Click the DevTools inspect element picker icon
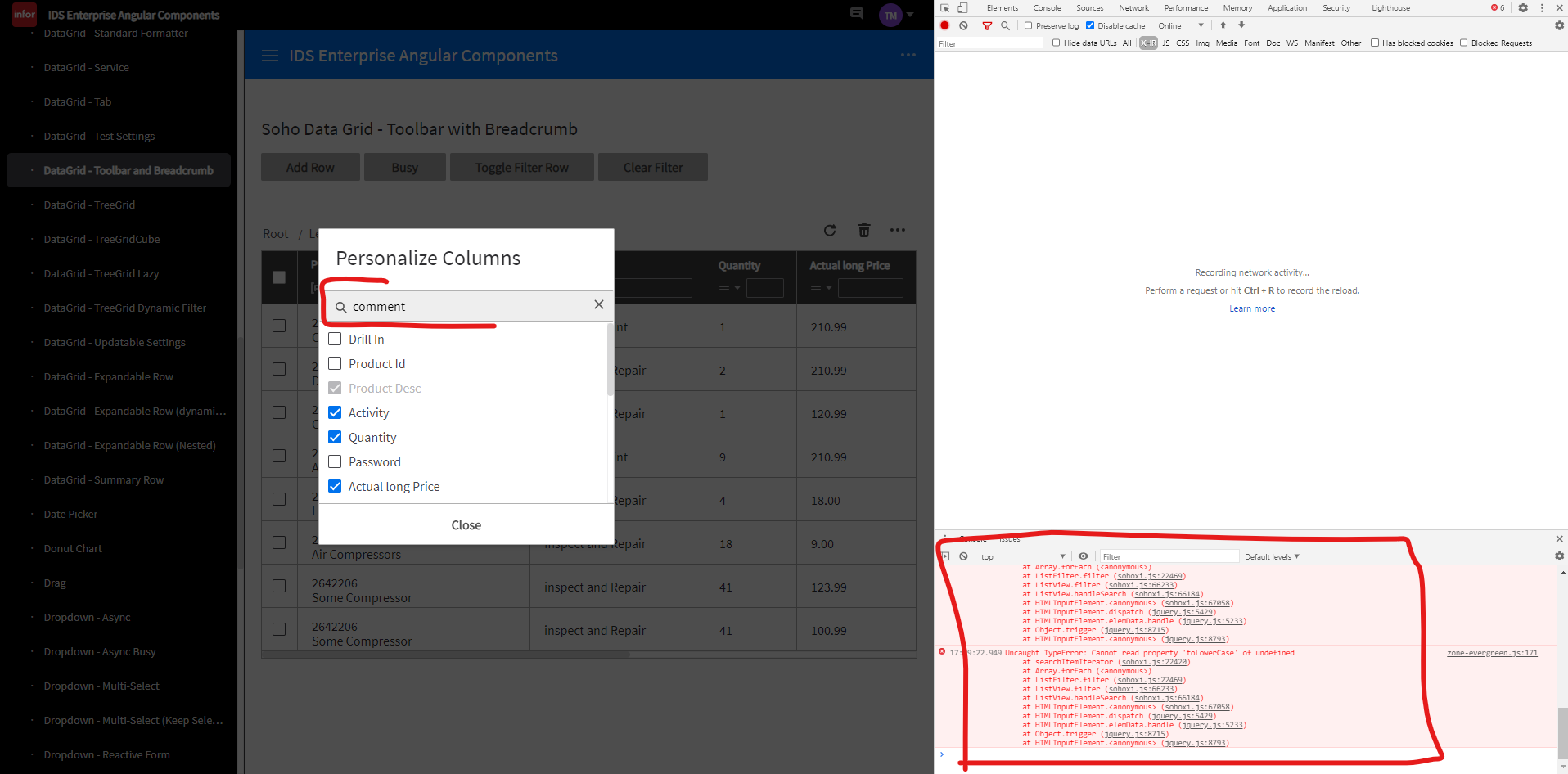Image resolution: width=1568 pixels, height=774 pixels. tap(945, 8)
